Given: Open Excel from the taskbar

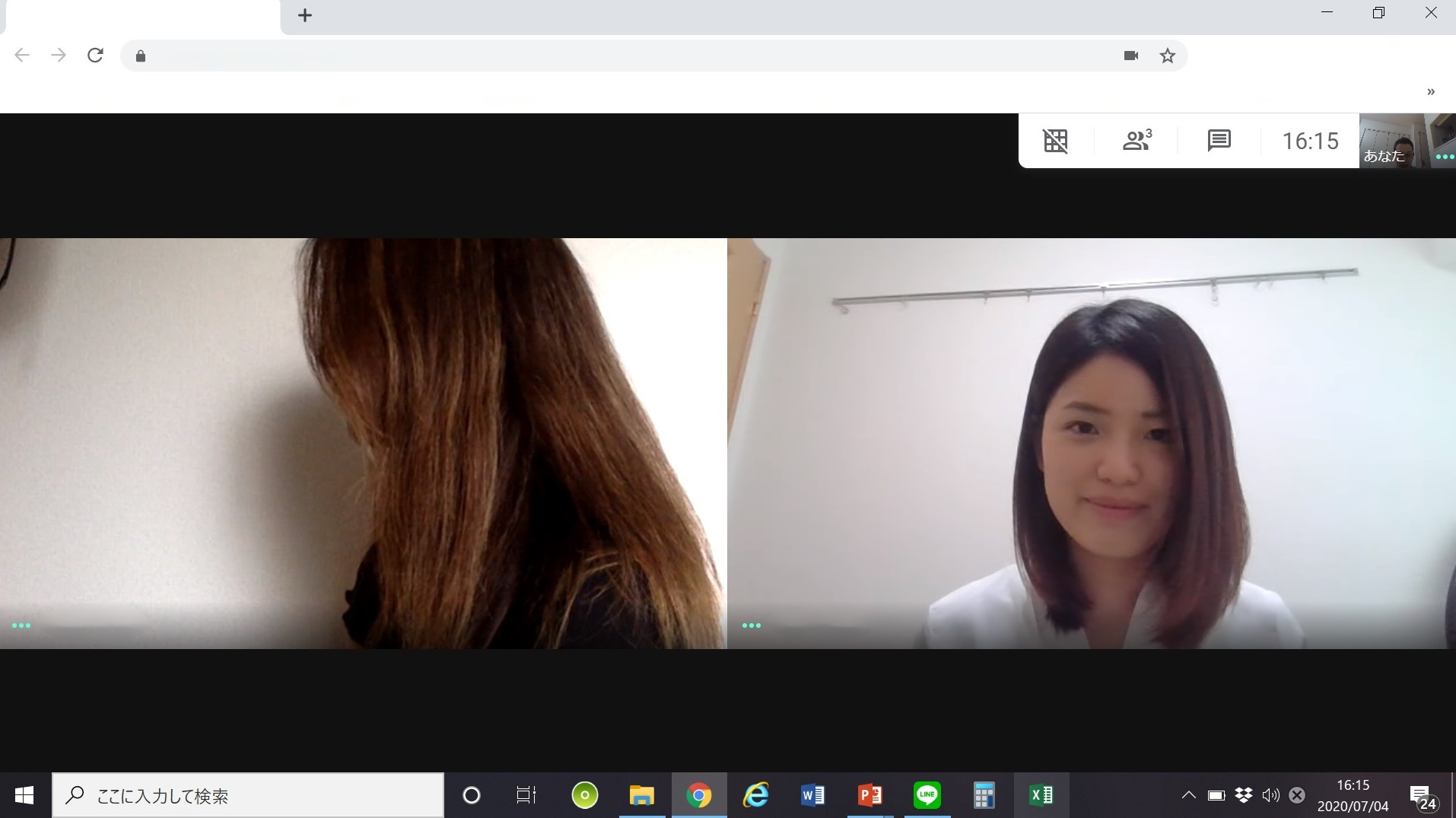Looking at the screenshot, I should (1041, 795).
